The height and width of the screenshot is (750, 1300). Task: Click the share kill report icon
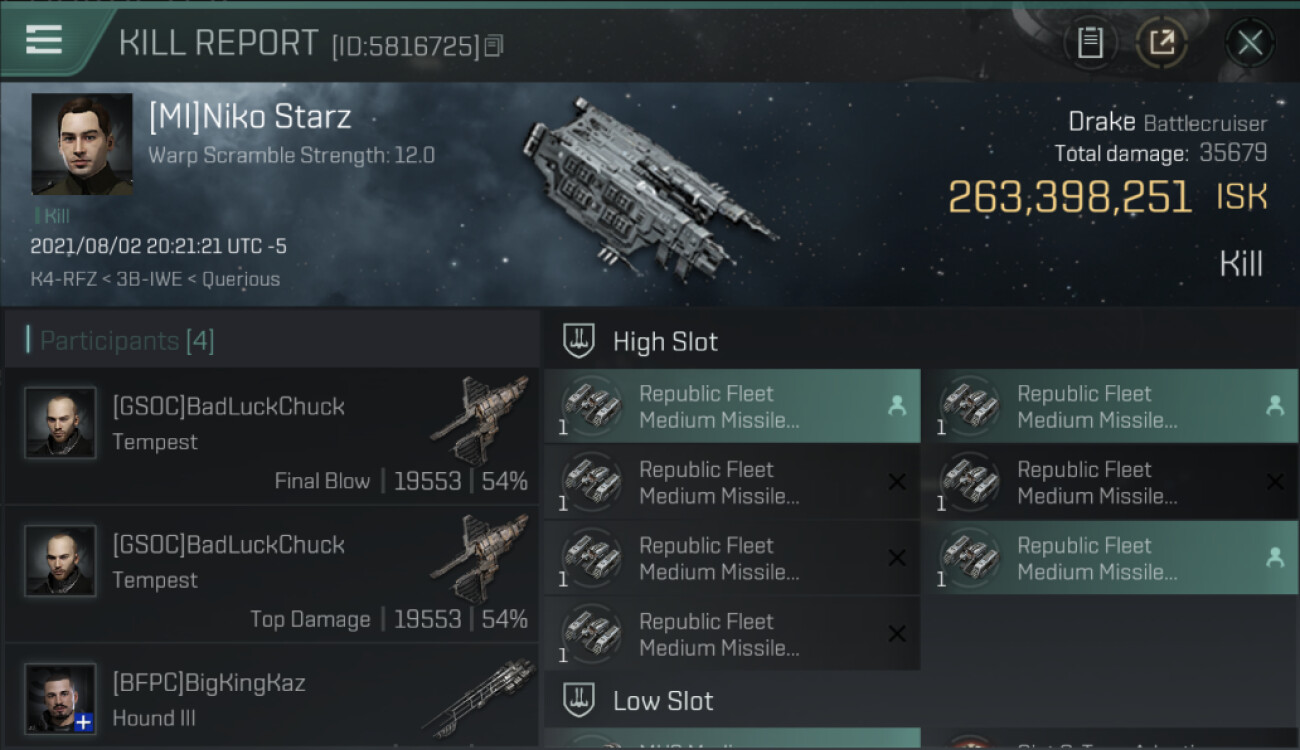point(1161,42)
